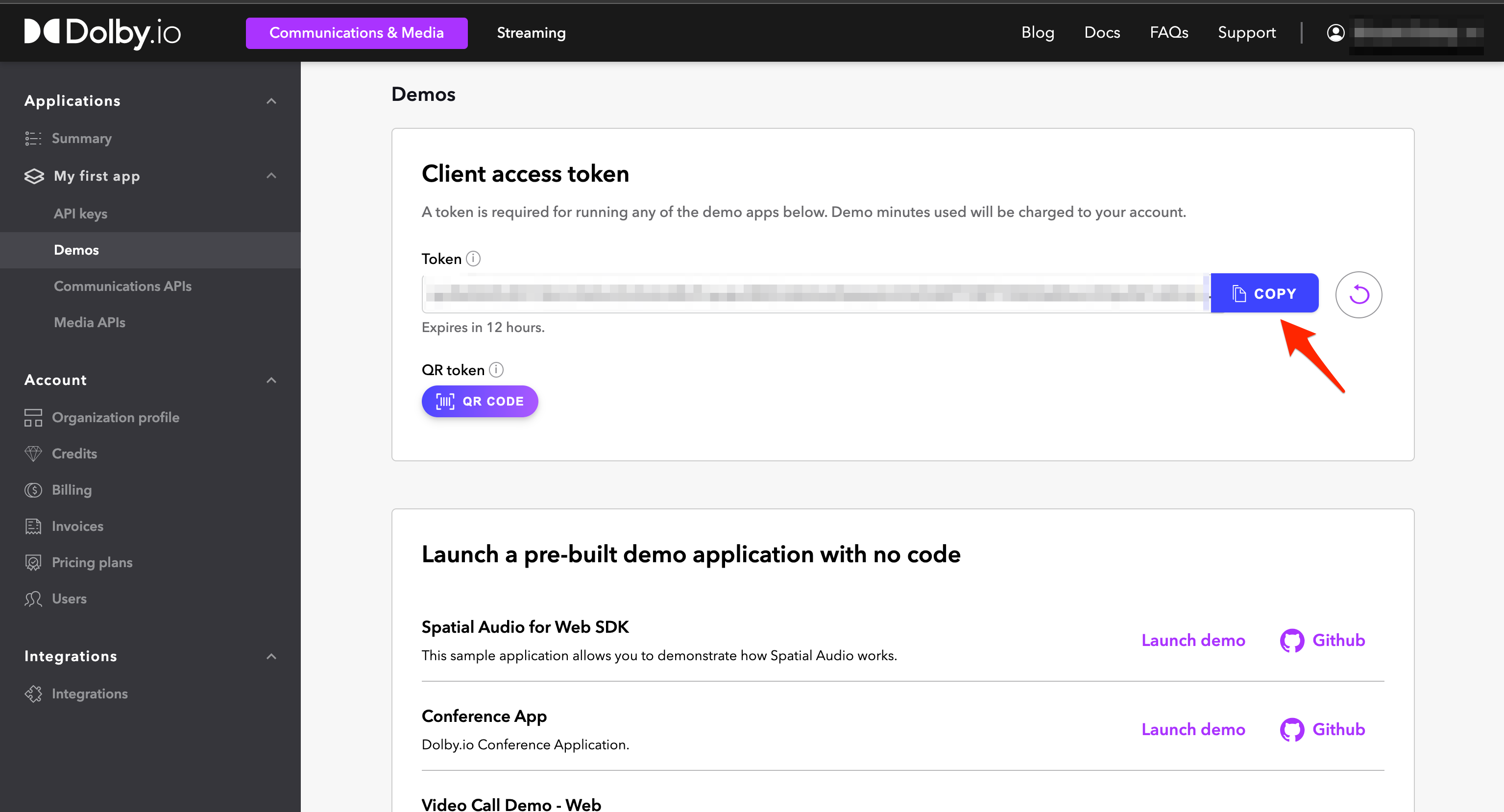The image size is (1504, 812).
Task: Launch demo for Conference App
Action: coord(1193,729)
